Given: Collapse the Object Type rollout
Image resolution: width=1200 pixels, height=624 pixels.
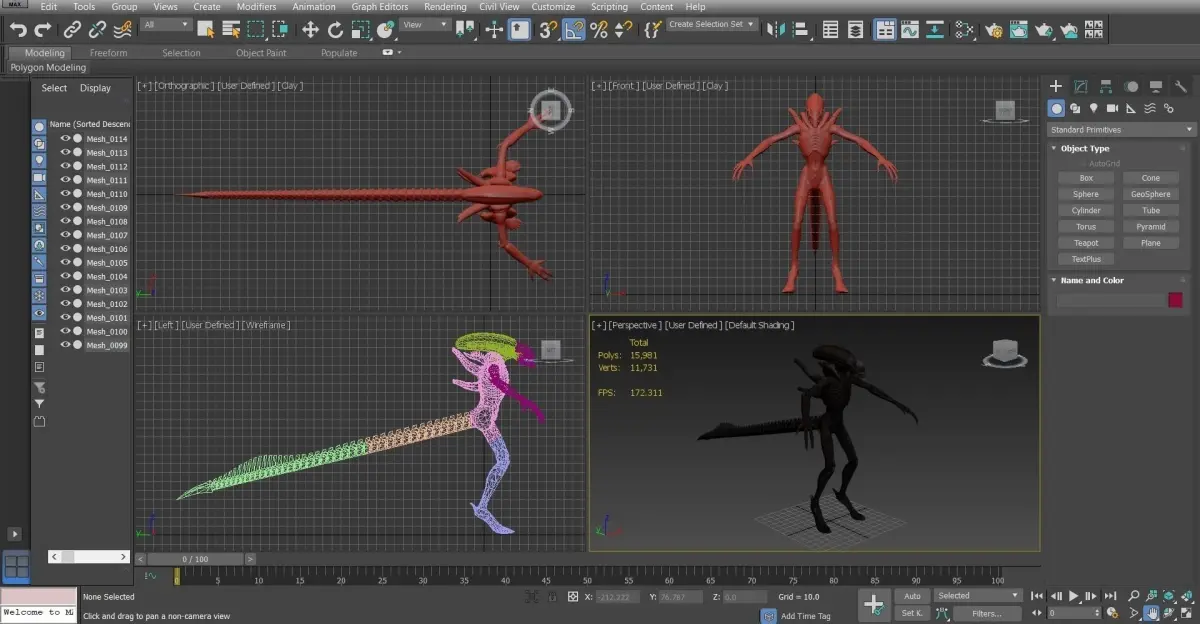Looking at the screenshot, I should coord(1085,148).
